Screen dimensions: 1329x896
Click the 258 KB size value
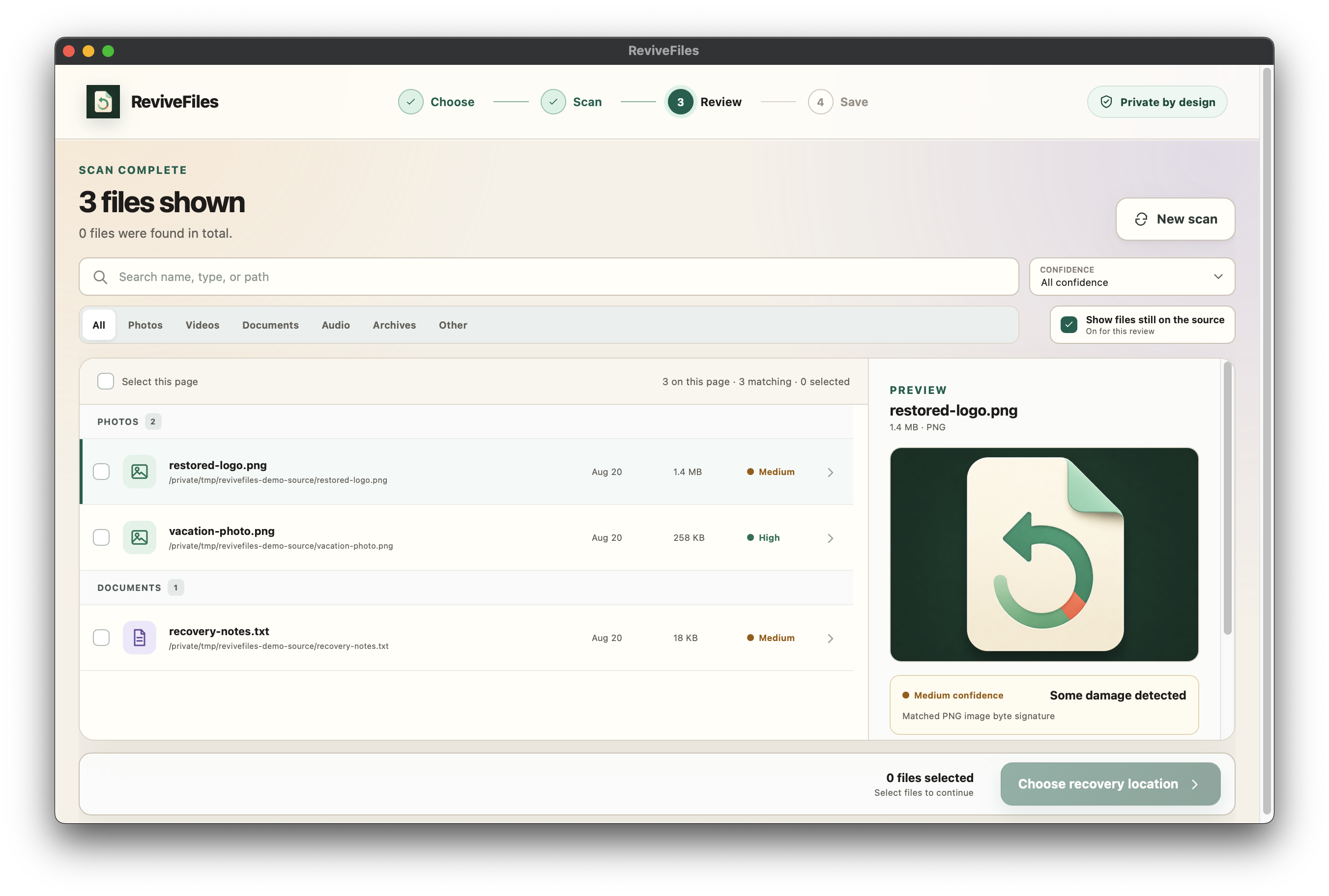[x=688, y=538]
